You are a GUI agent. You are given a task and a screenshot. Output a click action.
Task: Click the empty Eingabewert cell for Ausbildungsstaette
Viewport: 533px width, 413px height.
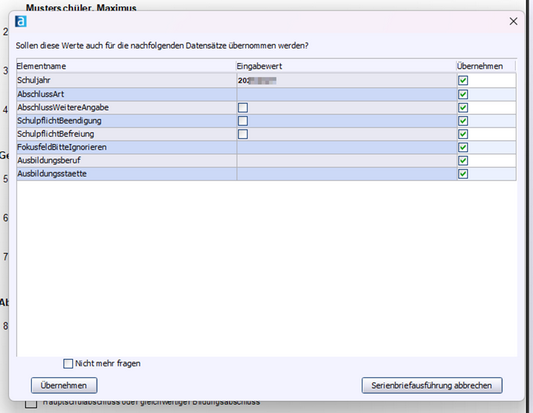pos(347,174)
